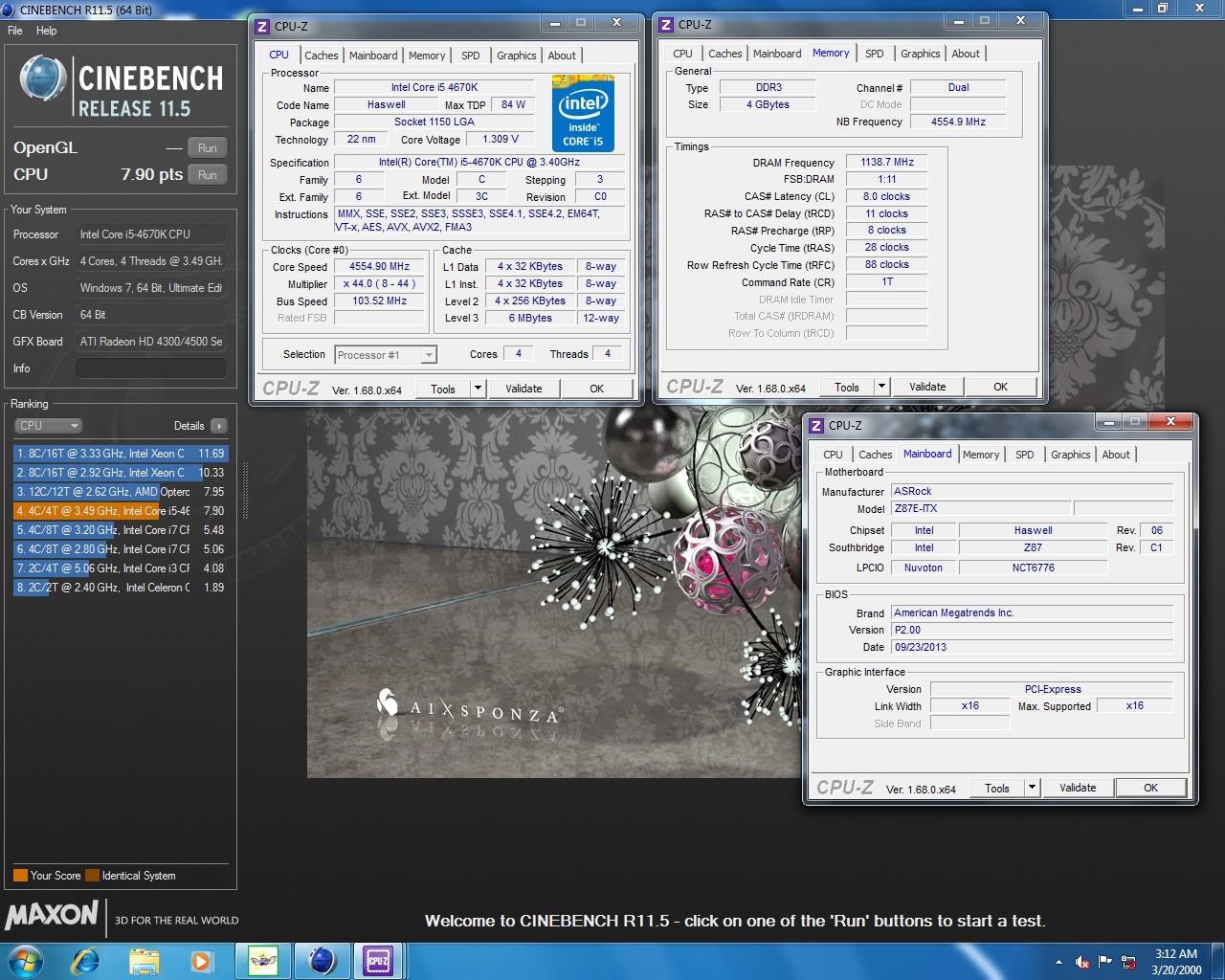Show desktop button at taskbar edge
This screenshot has height=980, width=1225.
tap(1218, 962)
